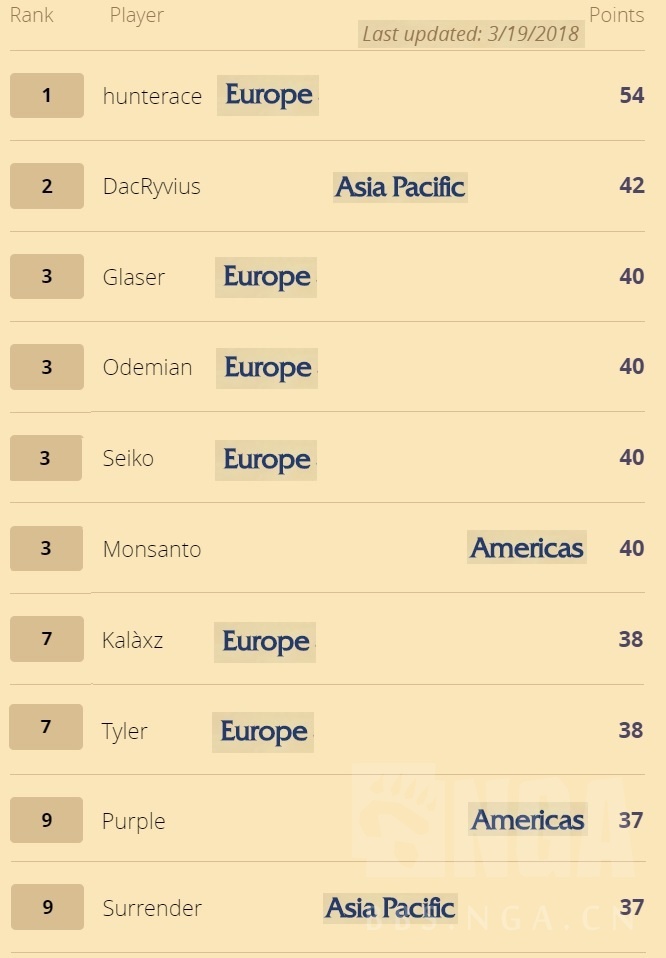Select the hunterace player name
The image size is (666, 958).
click(x=152, y=96)
